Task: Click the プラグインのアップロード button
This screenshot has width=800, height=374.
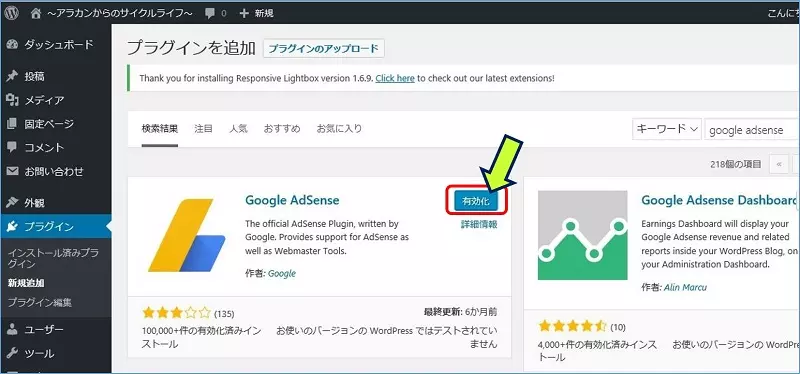Action: [x=323, y=49]
